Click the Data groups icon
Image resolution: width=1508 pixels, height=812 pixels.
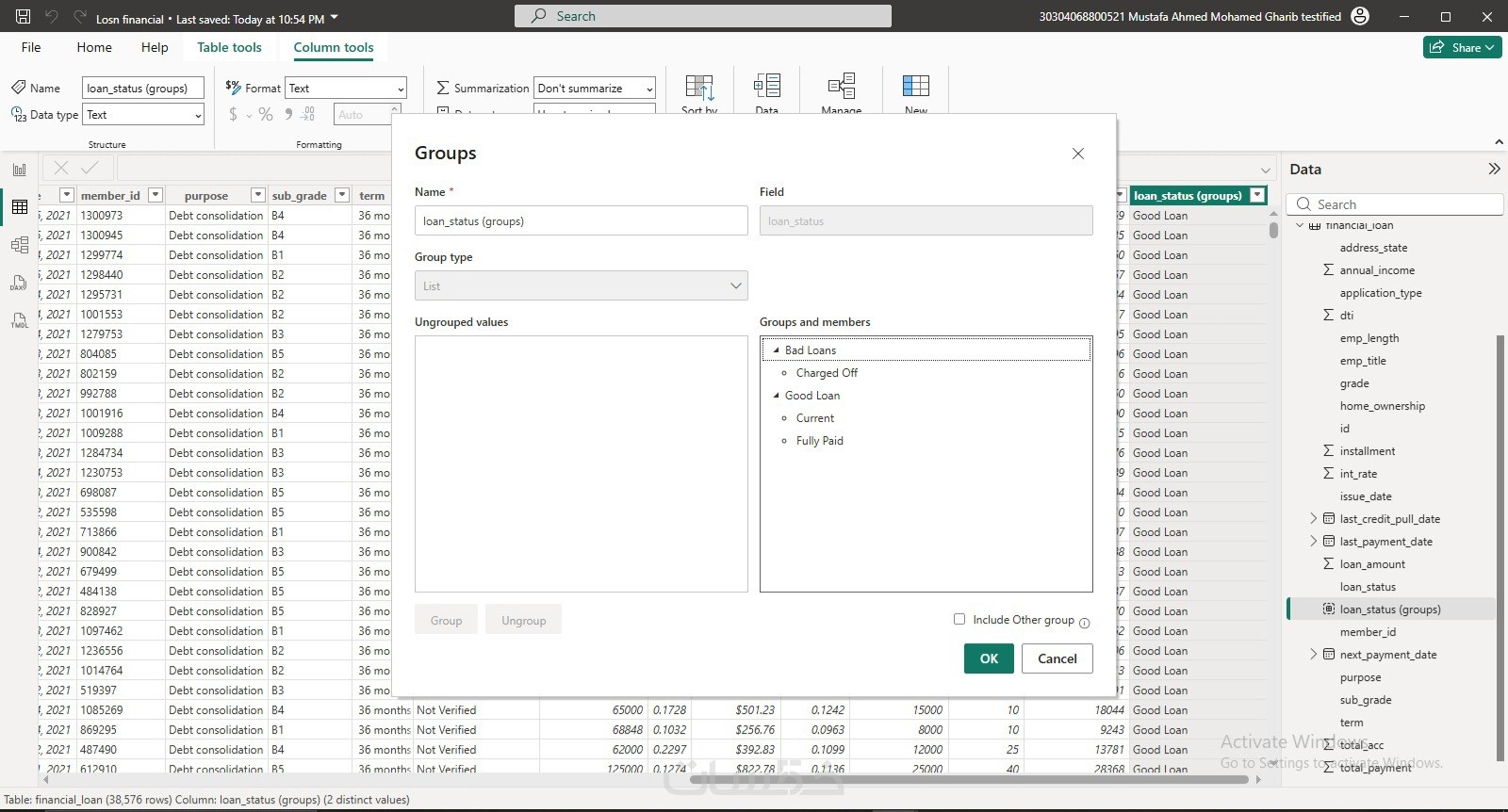(767, 86)
